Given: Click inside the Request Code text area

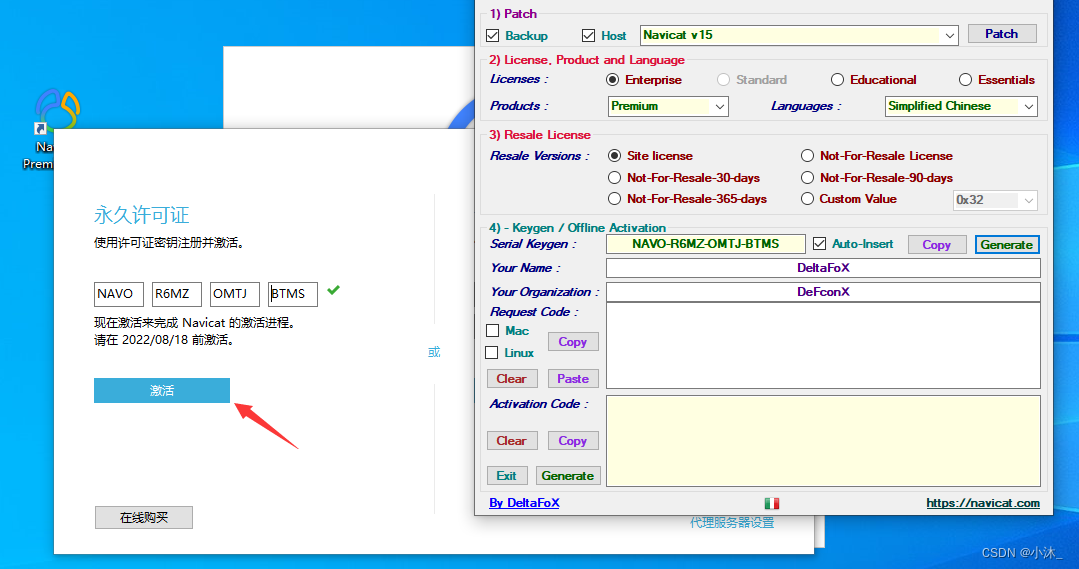Looking at the screenshot, I should 823,345.
